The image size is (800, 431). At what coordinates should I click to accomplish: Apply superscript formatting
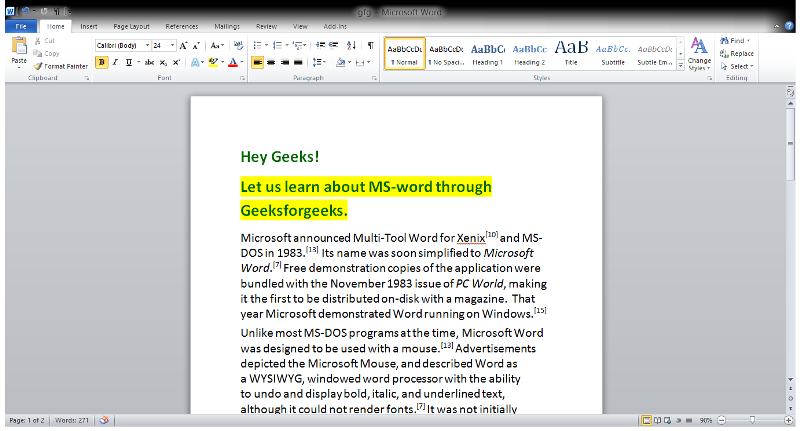click(x=177, y=62)
